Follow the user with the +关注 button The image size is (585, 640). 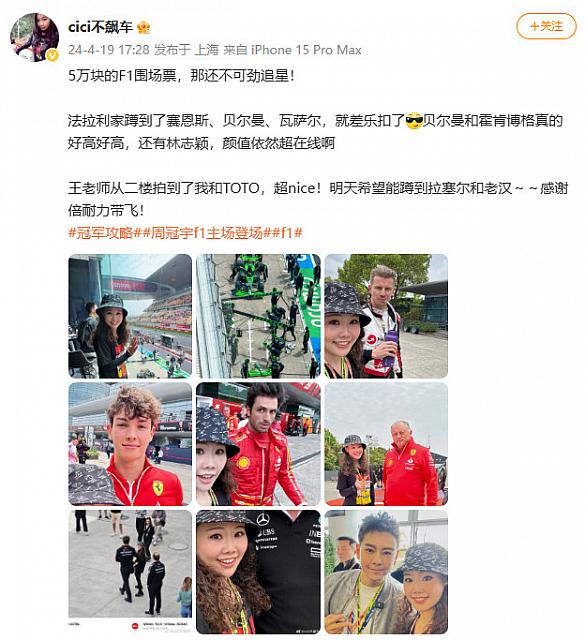pyautogui.click(x=546, y=27)
